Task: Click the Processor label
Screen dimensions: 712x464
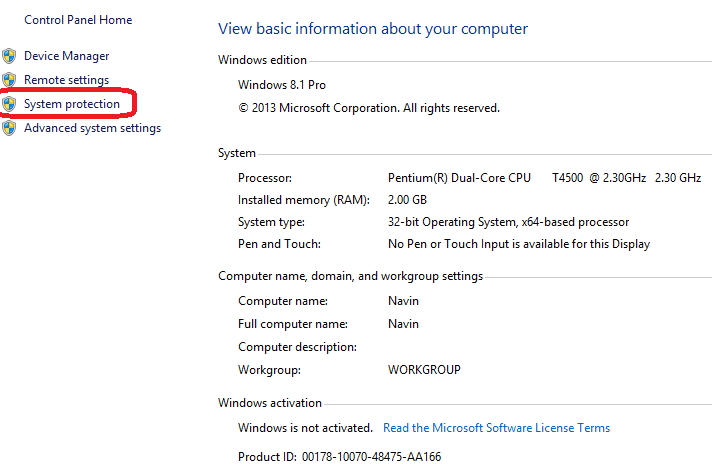Action: coord(265,178)
